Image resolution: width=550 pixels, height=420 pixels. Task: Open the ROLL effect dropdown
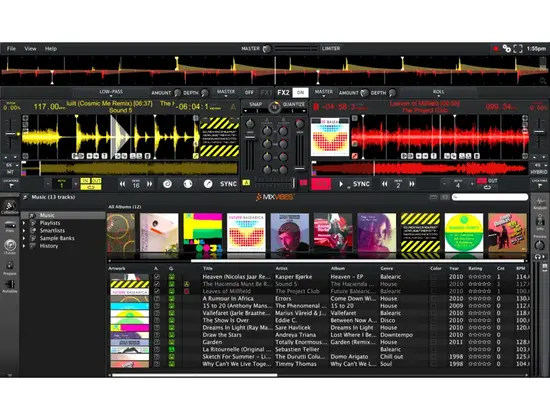point(438,93)
